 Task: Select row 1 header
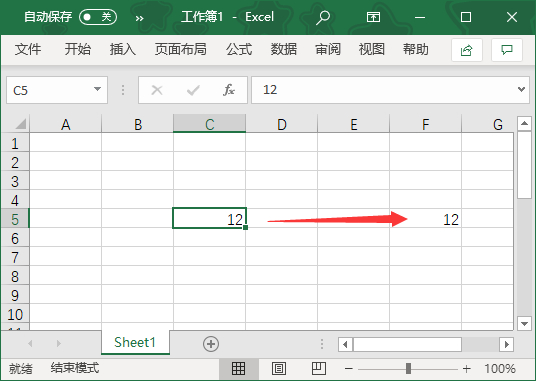click(x=15, y=142)
